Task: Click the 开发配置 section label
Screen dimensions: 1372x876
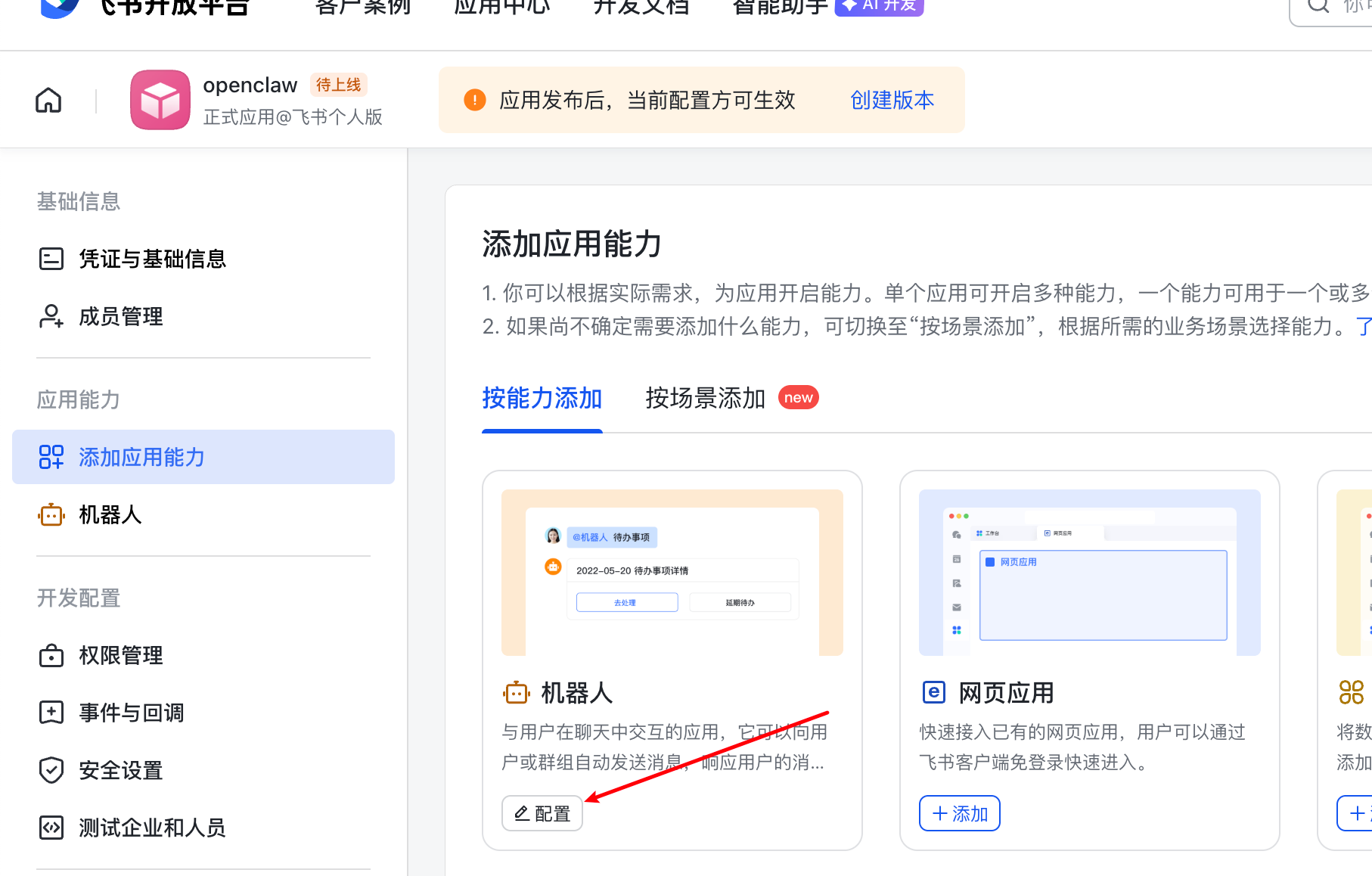Action: [x=79, y=598]
